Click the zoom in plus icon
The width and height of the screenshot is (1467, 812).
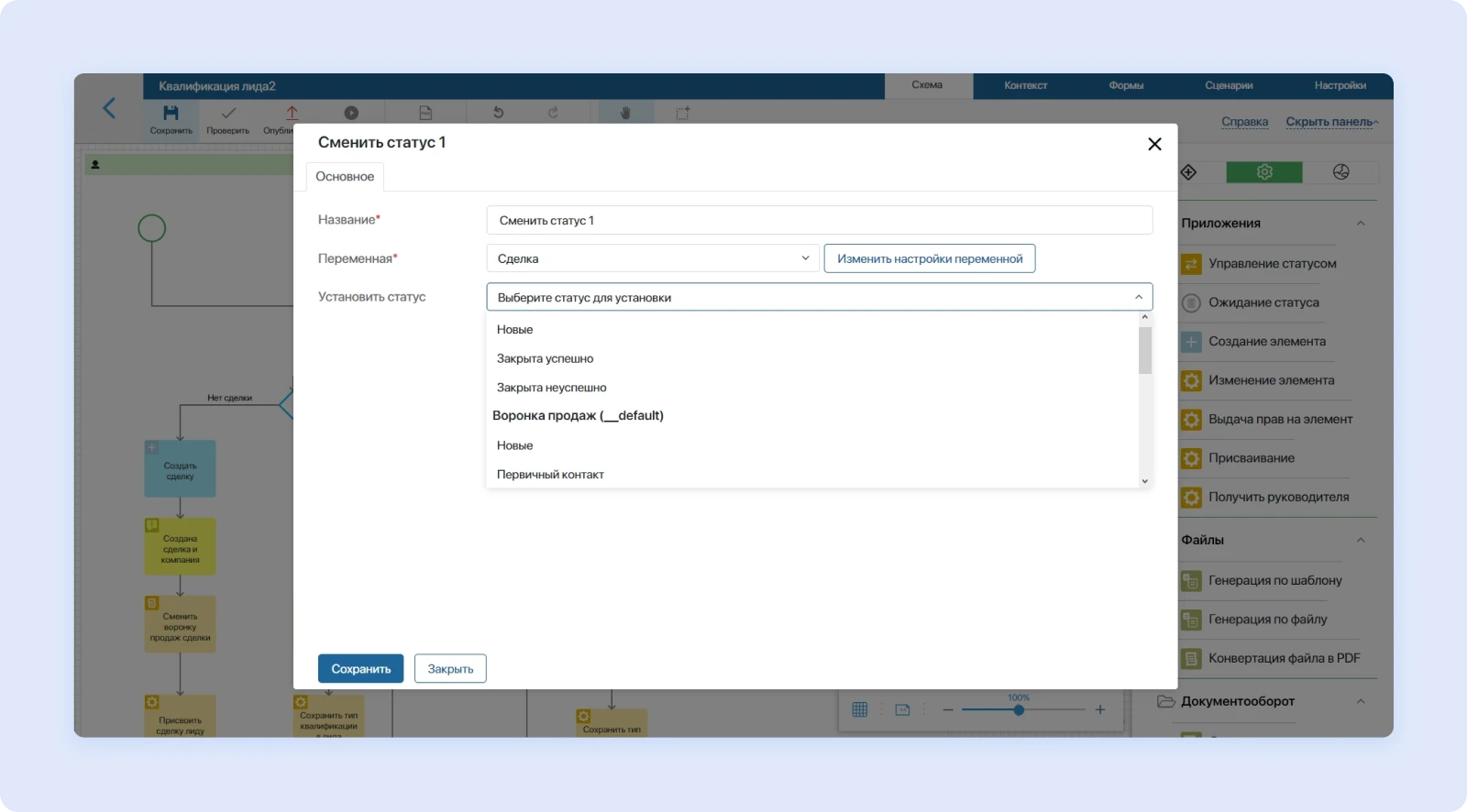[x=1099, y=709]
